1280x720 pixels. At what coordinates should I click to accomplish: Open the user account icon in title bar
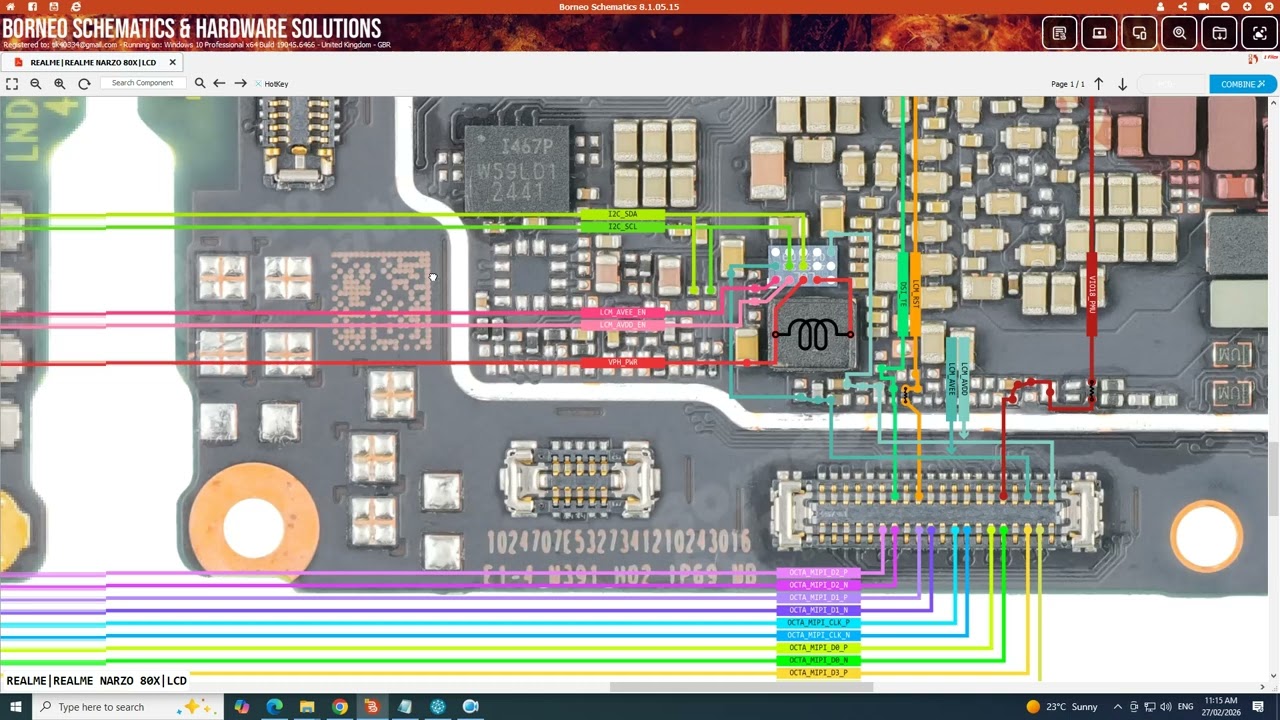click(1160, 7)
